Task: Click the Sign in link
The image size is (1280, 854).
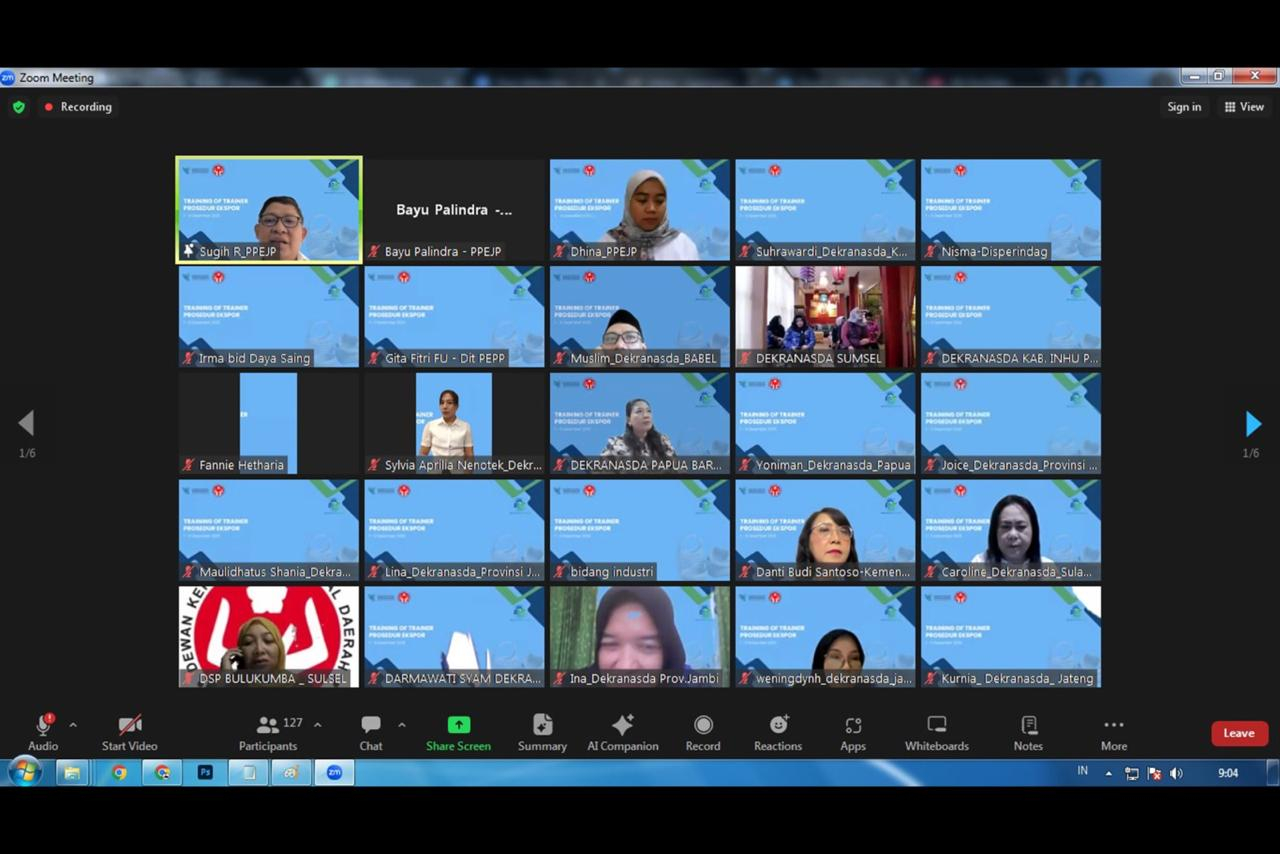Action: coord(1184,107)
